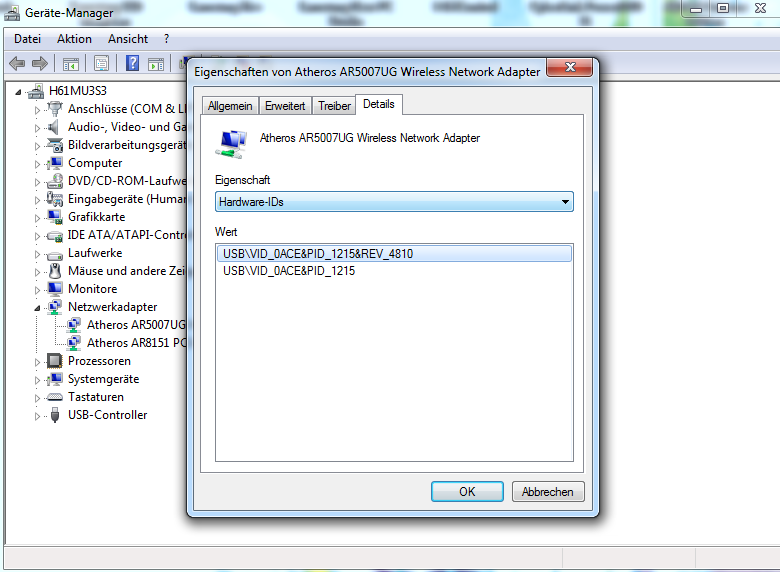780x572 pixels.
Task: Expand the Laufwerke tree node
Action: pos(37,254)
